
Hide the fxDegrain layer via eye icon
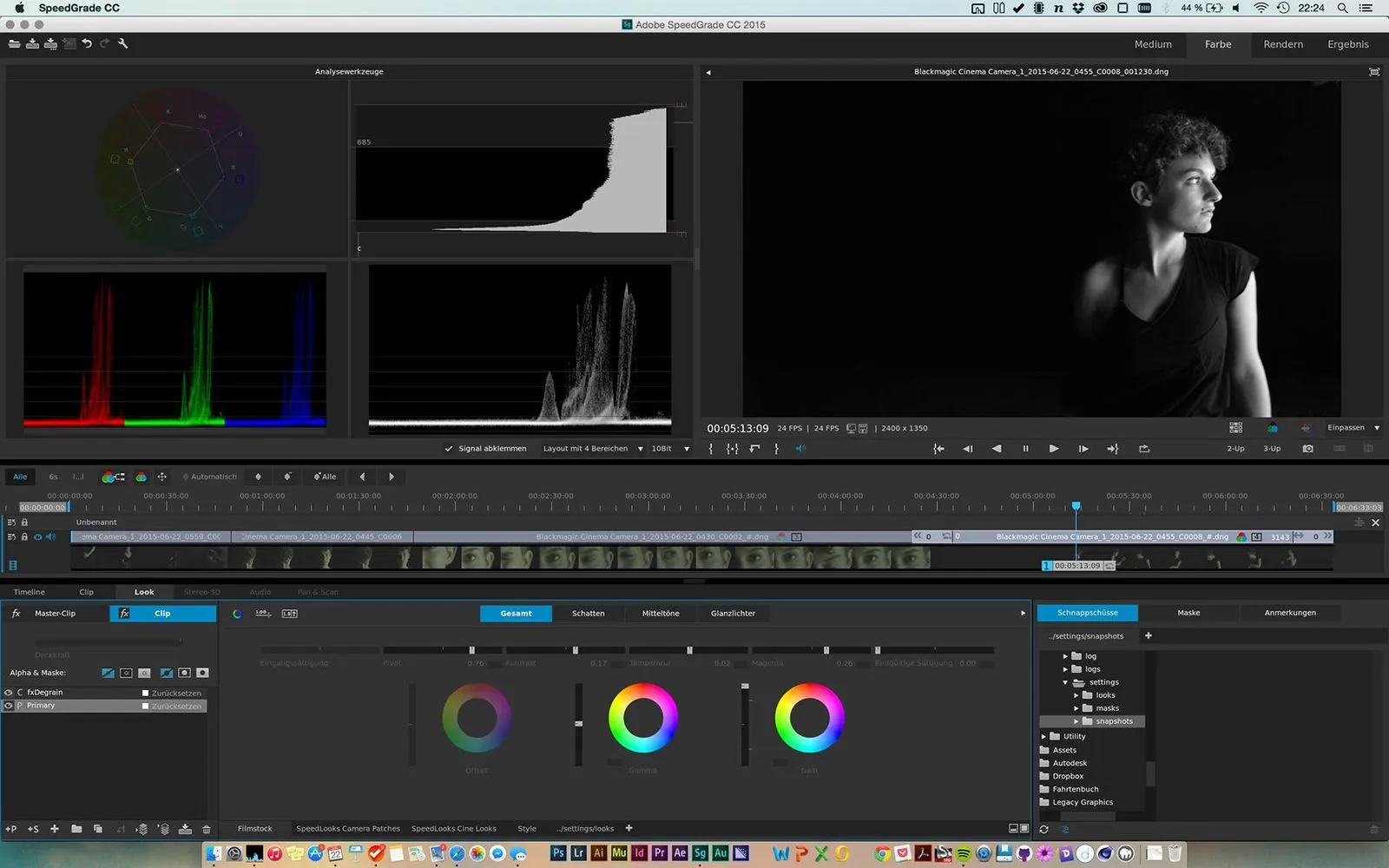9,693
